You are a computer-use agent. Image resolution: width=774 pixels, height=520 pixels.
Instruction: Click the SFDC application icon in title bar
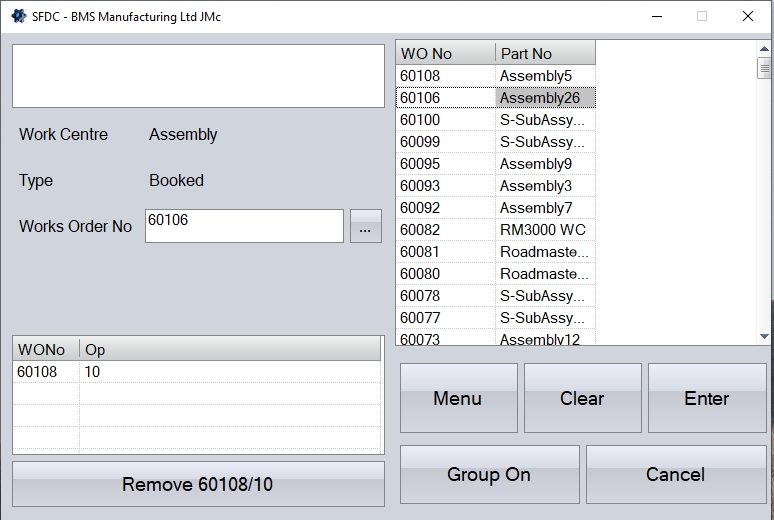pyautogui.click(x=18, y=16)
